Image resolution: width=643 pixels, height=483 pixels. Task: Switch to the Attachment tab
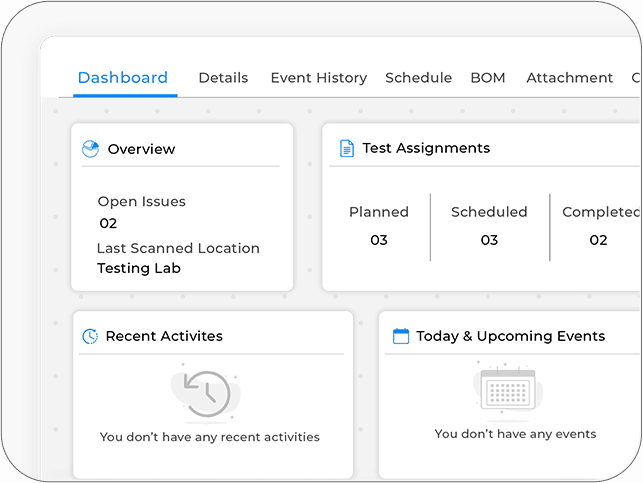[569, 78]
